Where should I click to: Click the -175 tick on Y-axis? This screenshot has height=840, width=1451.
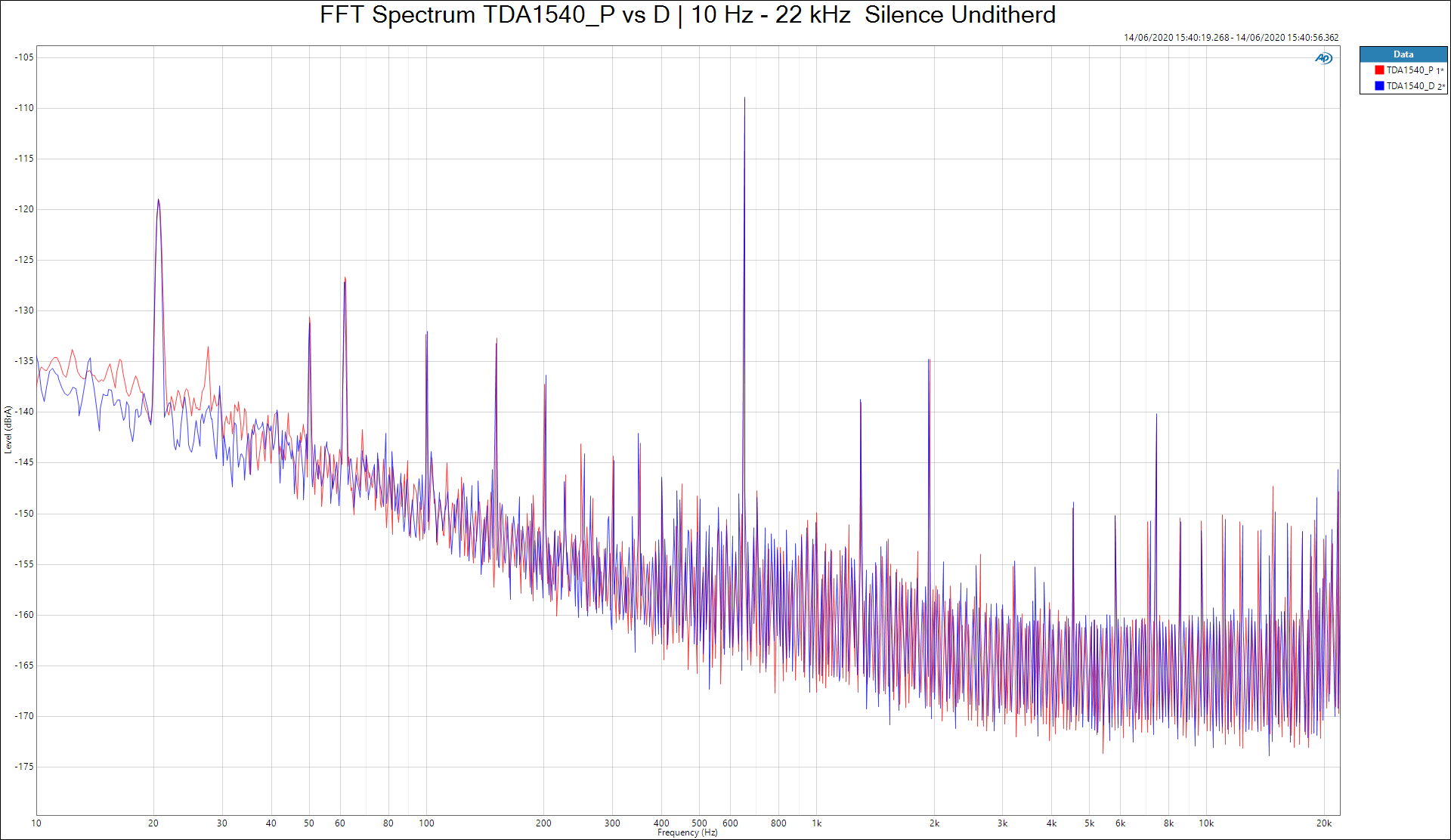(24, 767)
